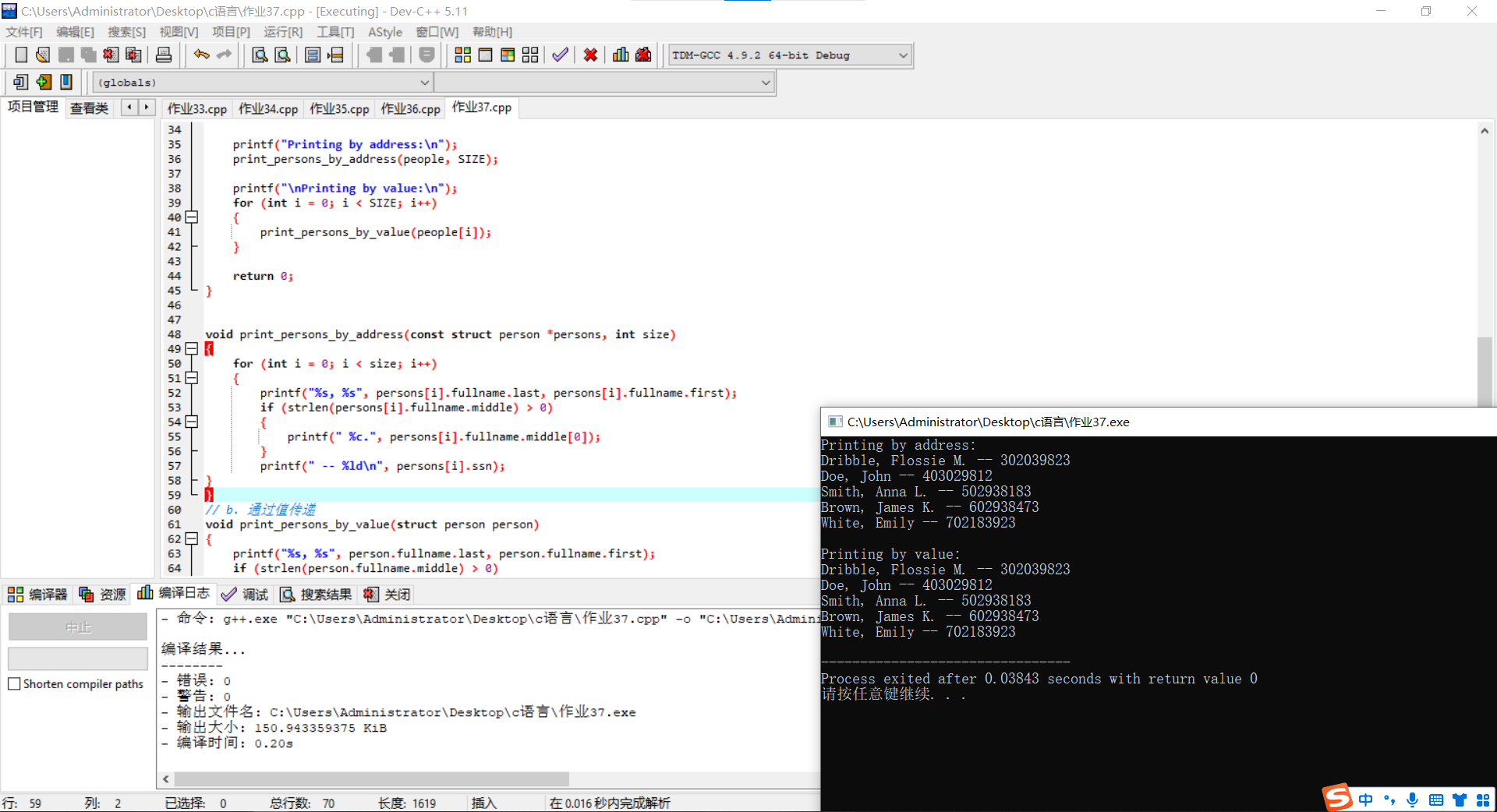Collapse the code fold at line 62
Viewport: 1497px width, 812px height.
(x=192, y=538)
